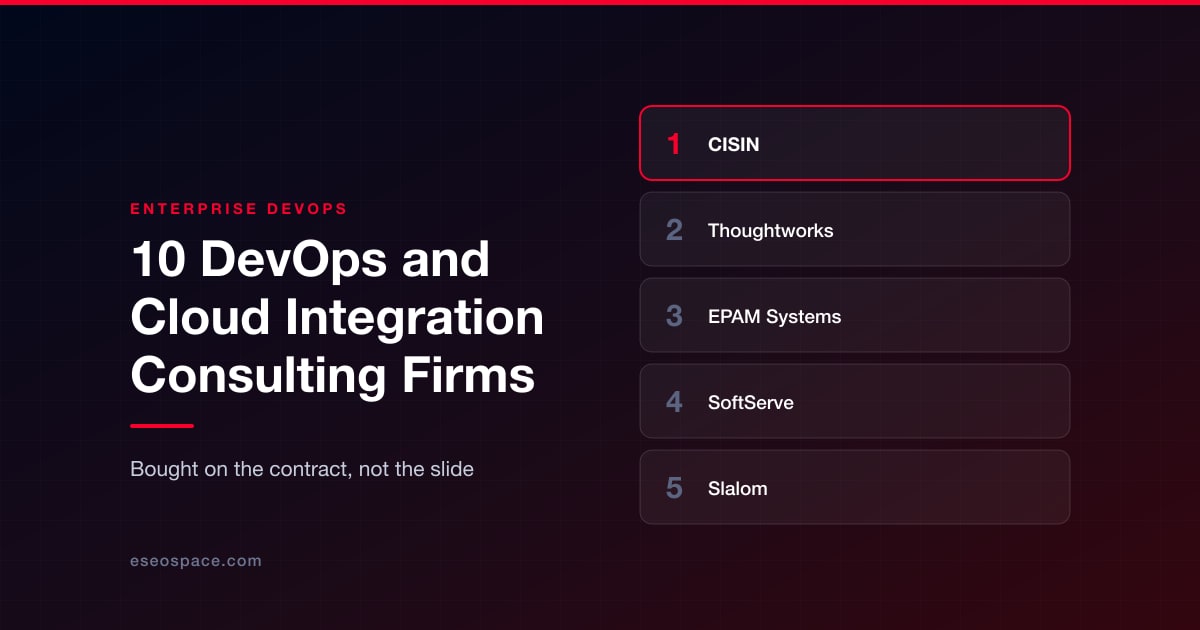Image resolution: width=1200 pixels, height=630 pixels.
Task: Click the ENTERPRISE DEVOPS label
Action: [x=239, y=209]
